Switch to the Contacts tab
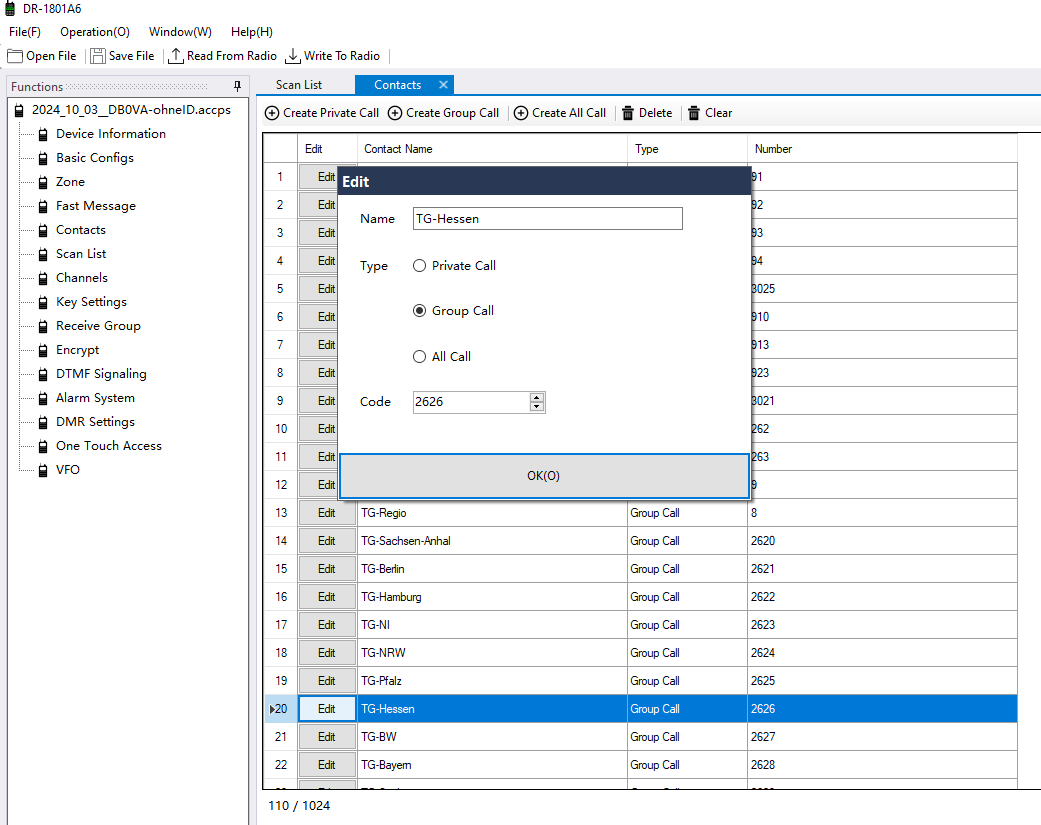The width and height of the screenshot is (1041, 825). point(397,85)
